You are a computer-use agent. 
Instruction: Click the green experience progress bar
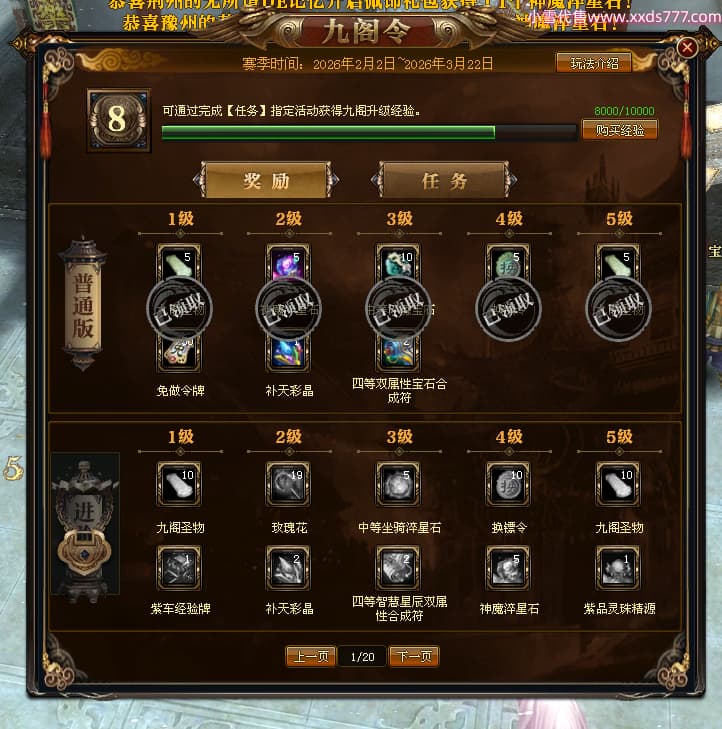click(369, 133)
